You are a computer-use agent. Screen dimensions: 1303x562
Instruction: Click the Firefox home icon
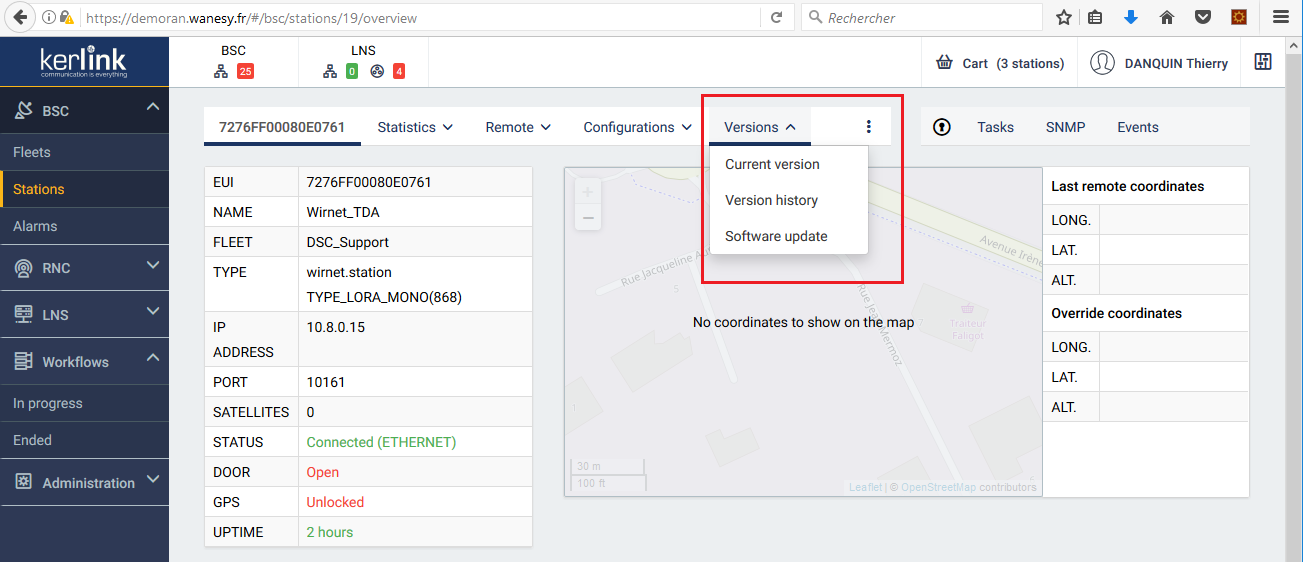1166,18
